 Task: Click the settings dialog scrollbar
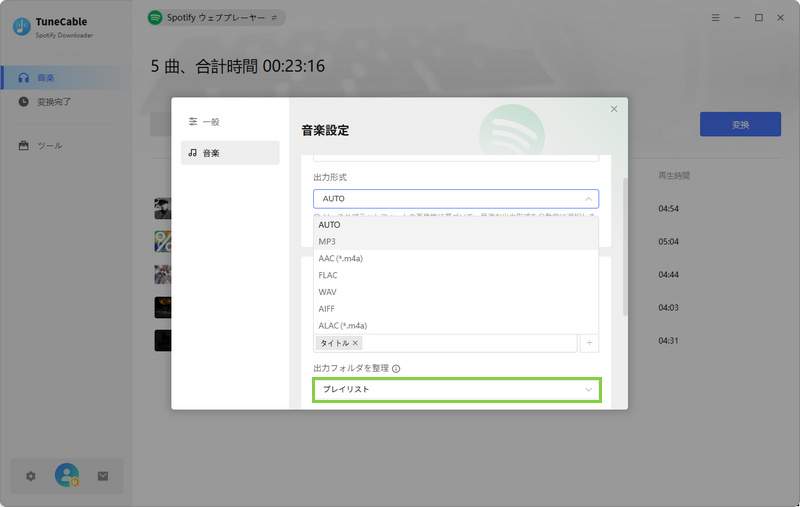pos(625,247)
